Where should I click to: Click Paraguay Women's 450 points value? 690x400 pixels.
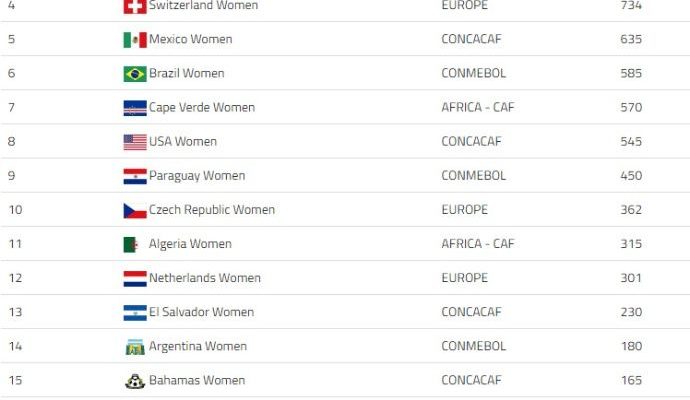(631, 176)
